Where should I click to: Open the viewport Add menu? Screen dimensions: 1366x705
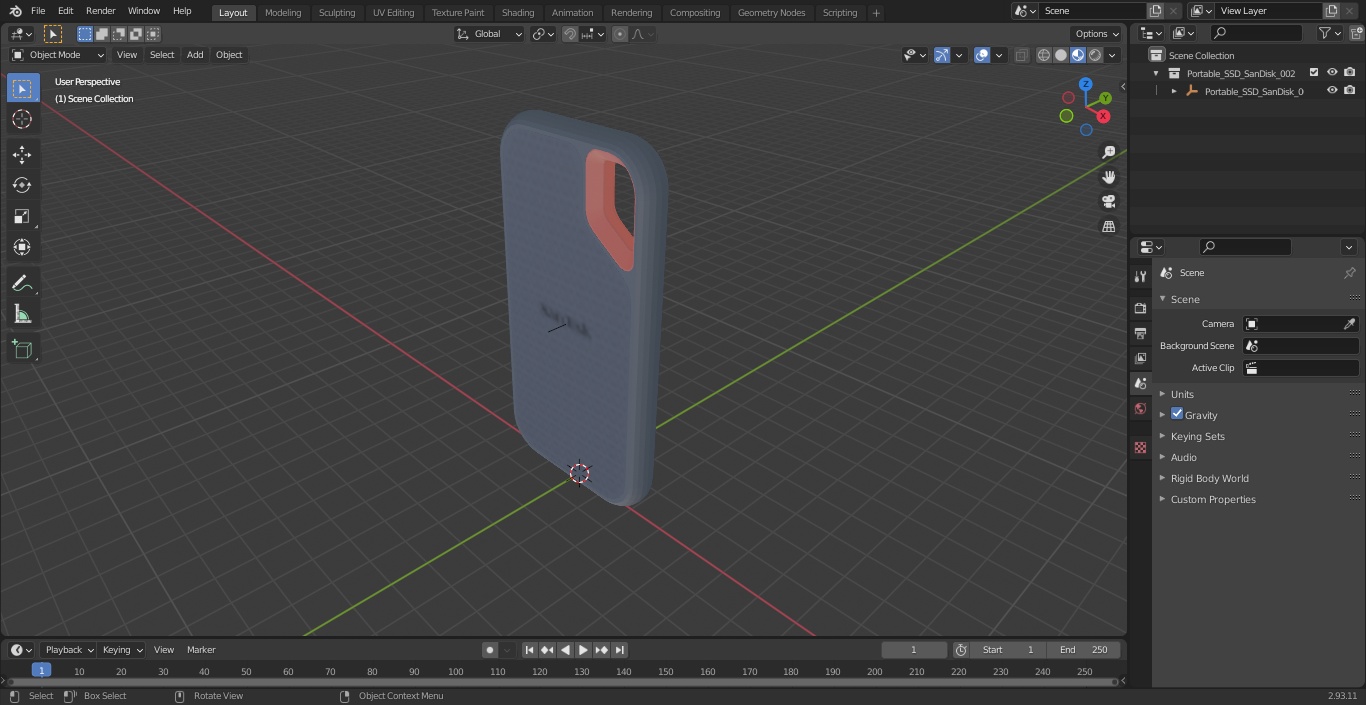pyautogui.click(x=195, y=55)
